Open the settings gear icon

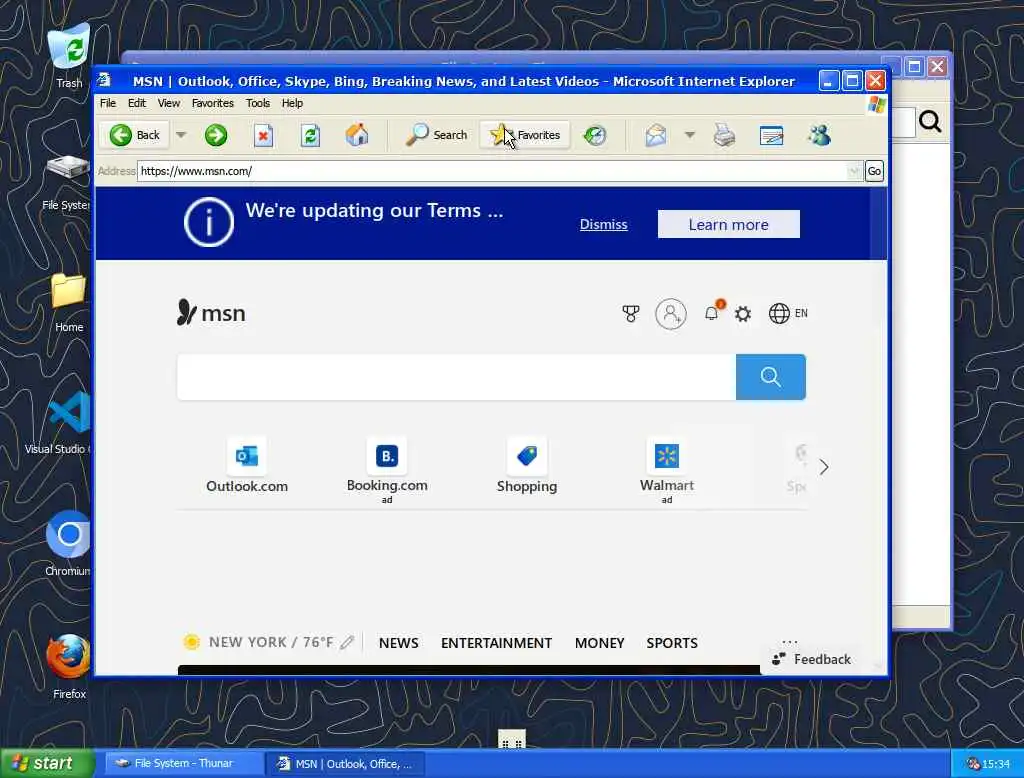(x=743, y=314)
